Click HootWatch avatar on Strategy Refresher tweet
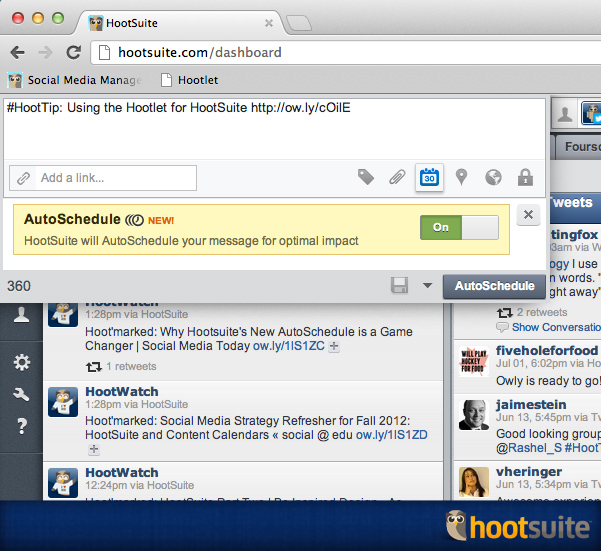The height and width of the screenshot is (551, 601). point(63,402)
